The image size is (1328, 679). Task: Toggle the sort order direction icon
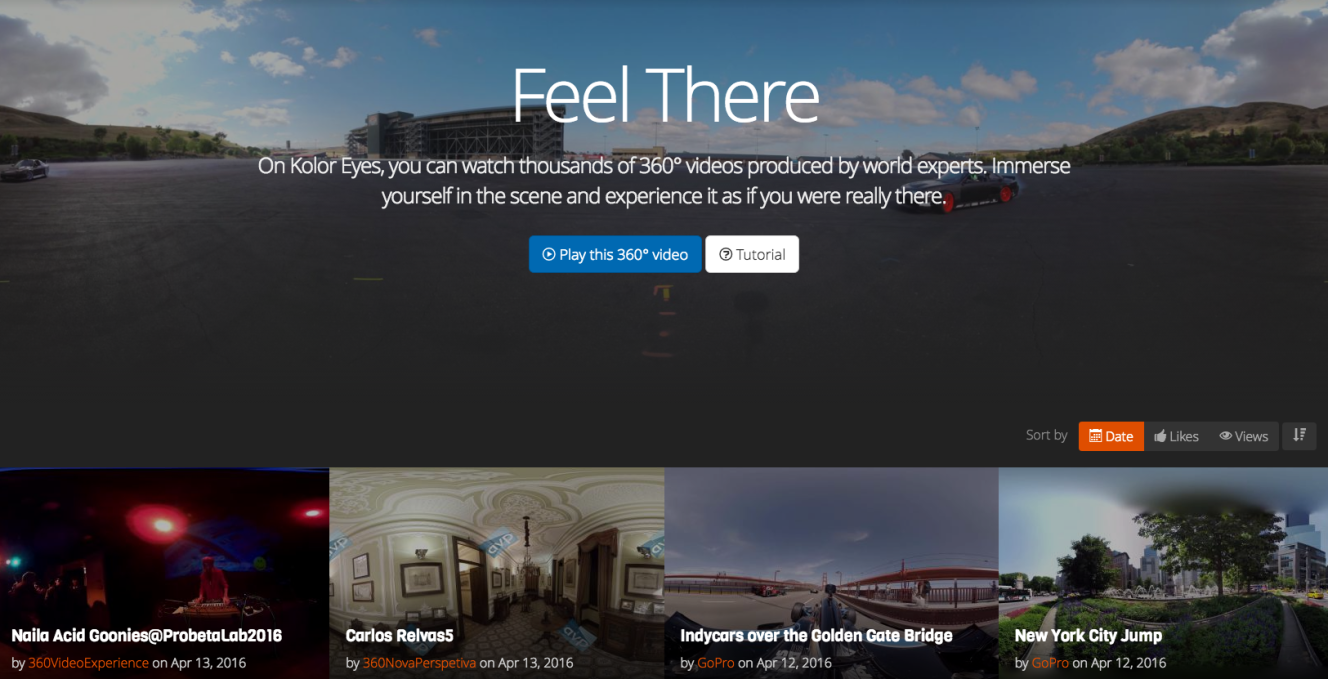(x=1299, y=435)
